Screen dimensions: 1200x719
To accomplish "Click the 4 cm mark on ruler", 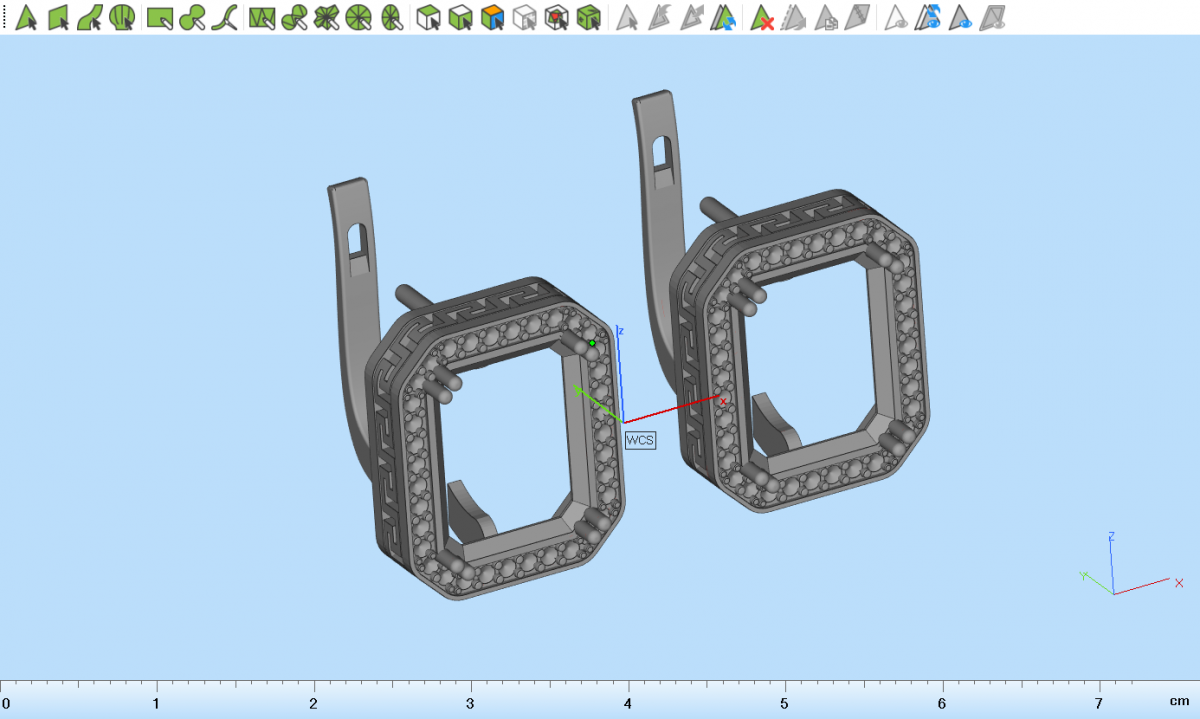I will click(x=628, y=690).
